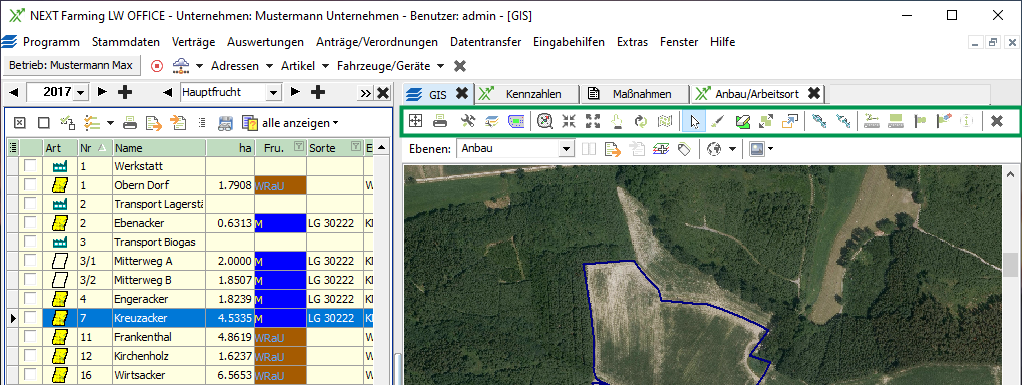The width and height of the screenshot is (1022, 385).
Task: Expand the Artikel dropdown
Action: click(x=325, y=66)
